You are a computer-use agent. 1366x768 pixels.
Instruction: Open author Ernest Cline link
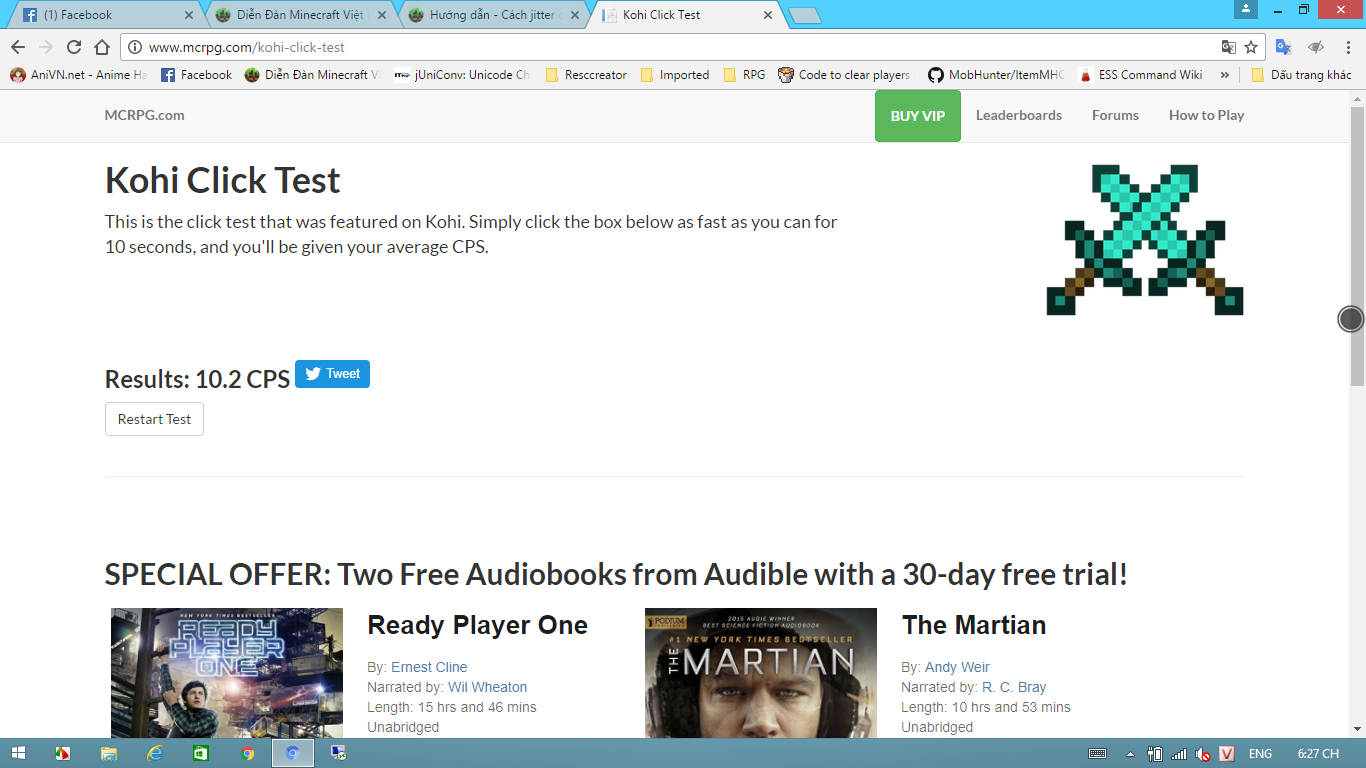[429, 667]
